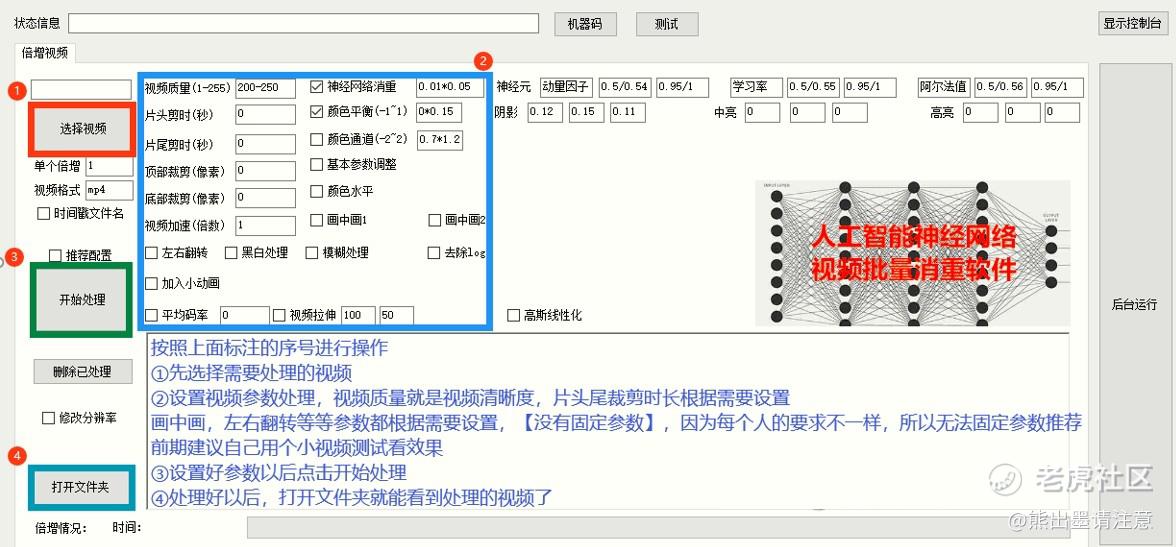
Task: Click the 单个倍增 value field
Action: [109, 166]
